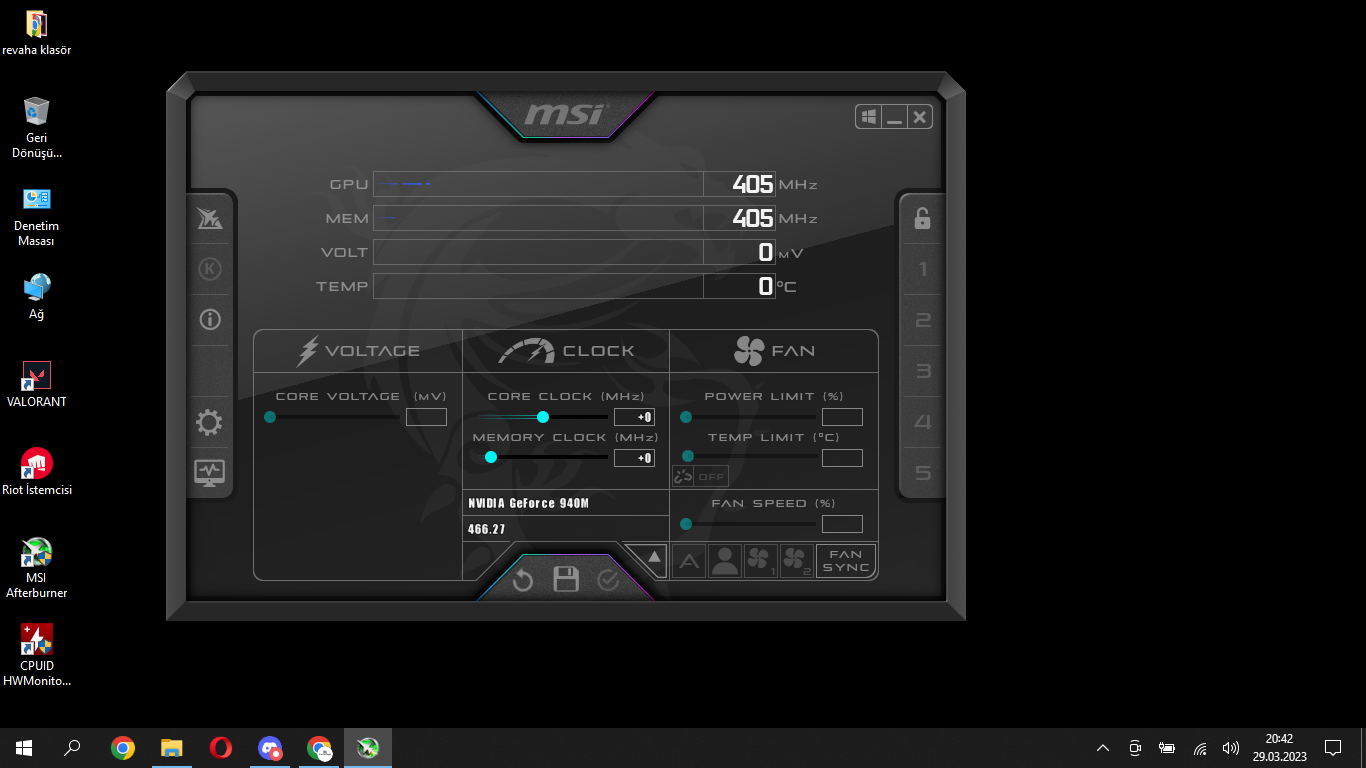The height and width of the screenshot is (768, 1366).
Task: Click the Windows-logo startup button in Afterburner
Action: pos(869,117)
